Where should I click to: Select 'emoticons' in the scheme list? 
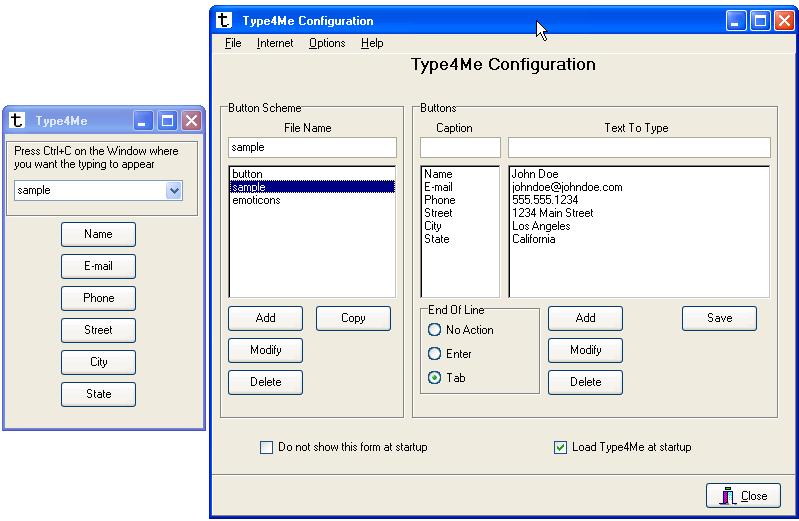click(312, 200)
